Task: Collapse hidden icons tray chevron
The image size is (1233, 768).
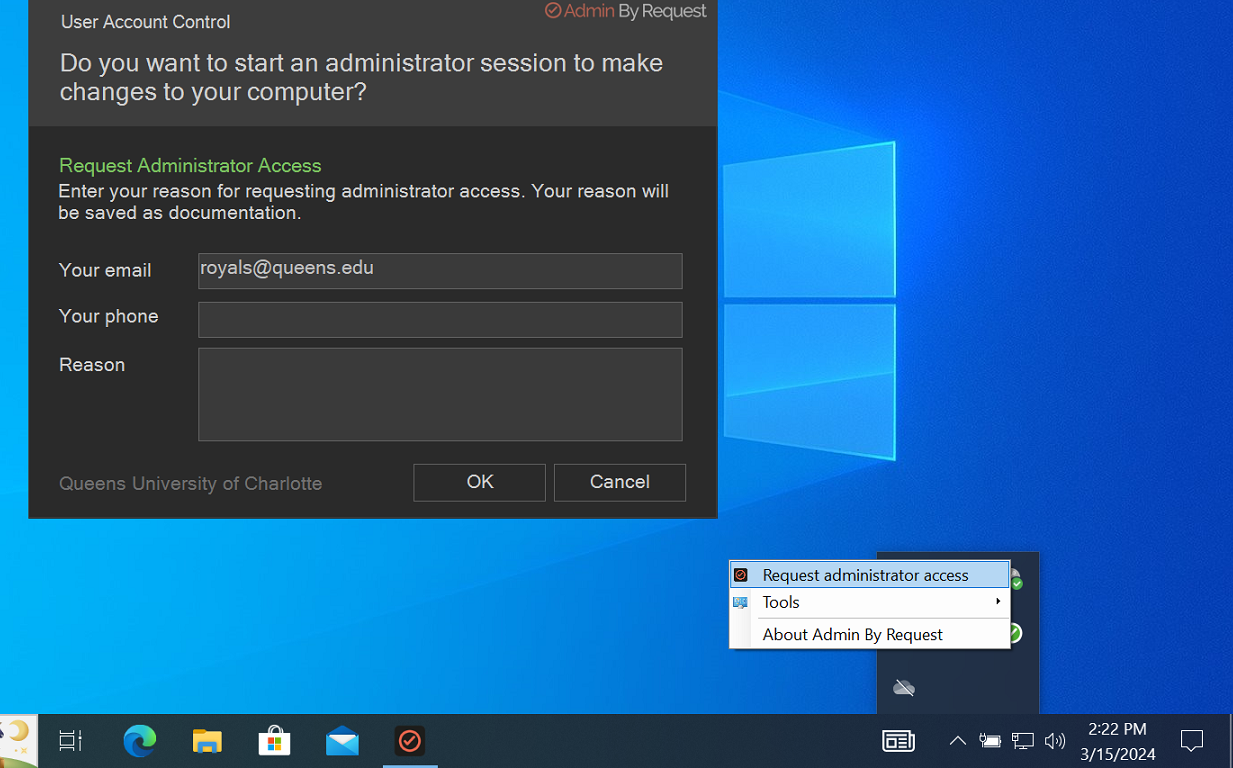Action: coord(957,741)
